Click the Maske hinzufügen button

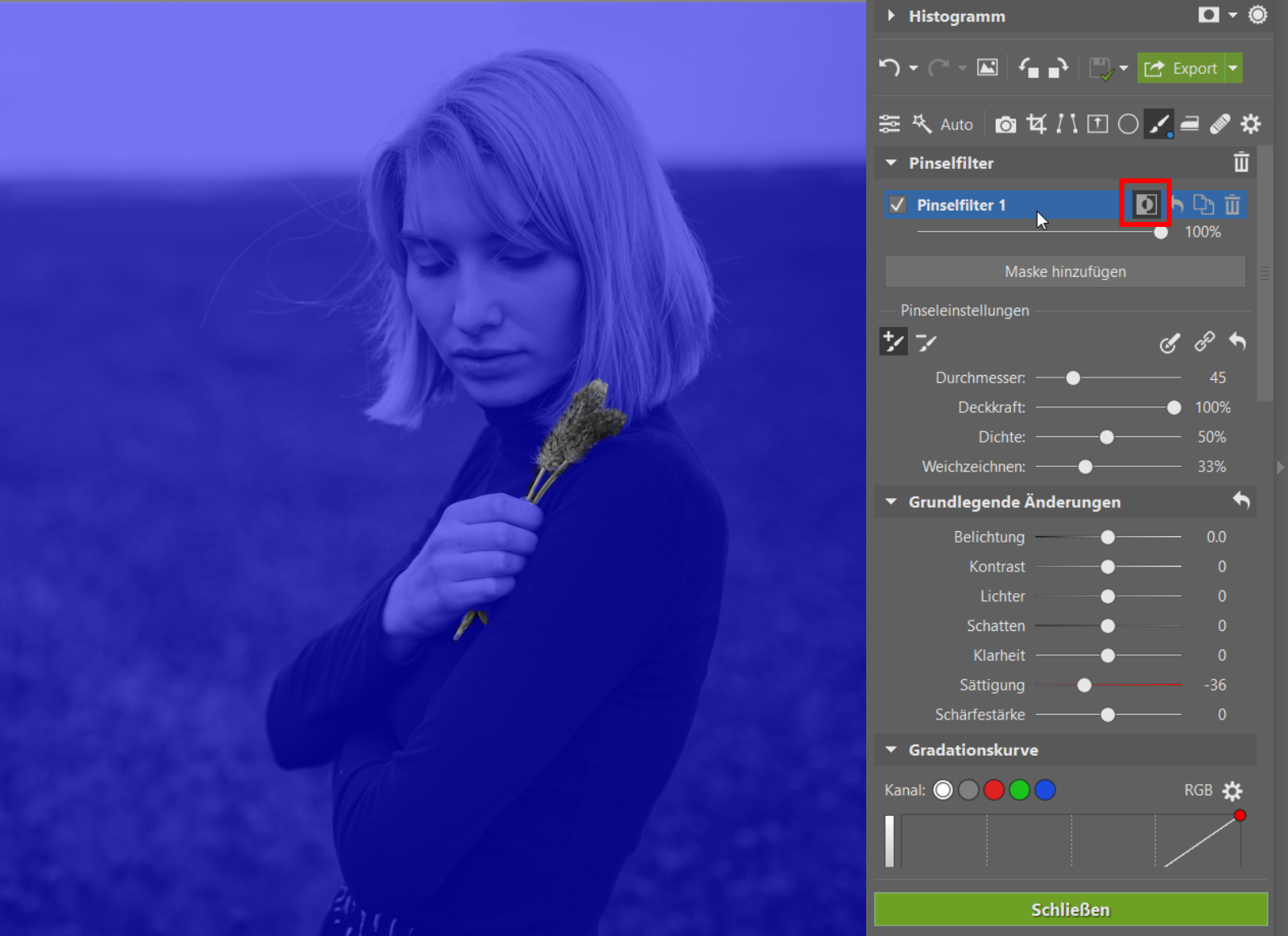[1064, 272]
